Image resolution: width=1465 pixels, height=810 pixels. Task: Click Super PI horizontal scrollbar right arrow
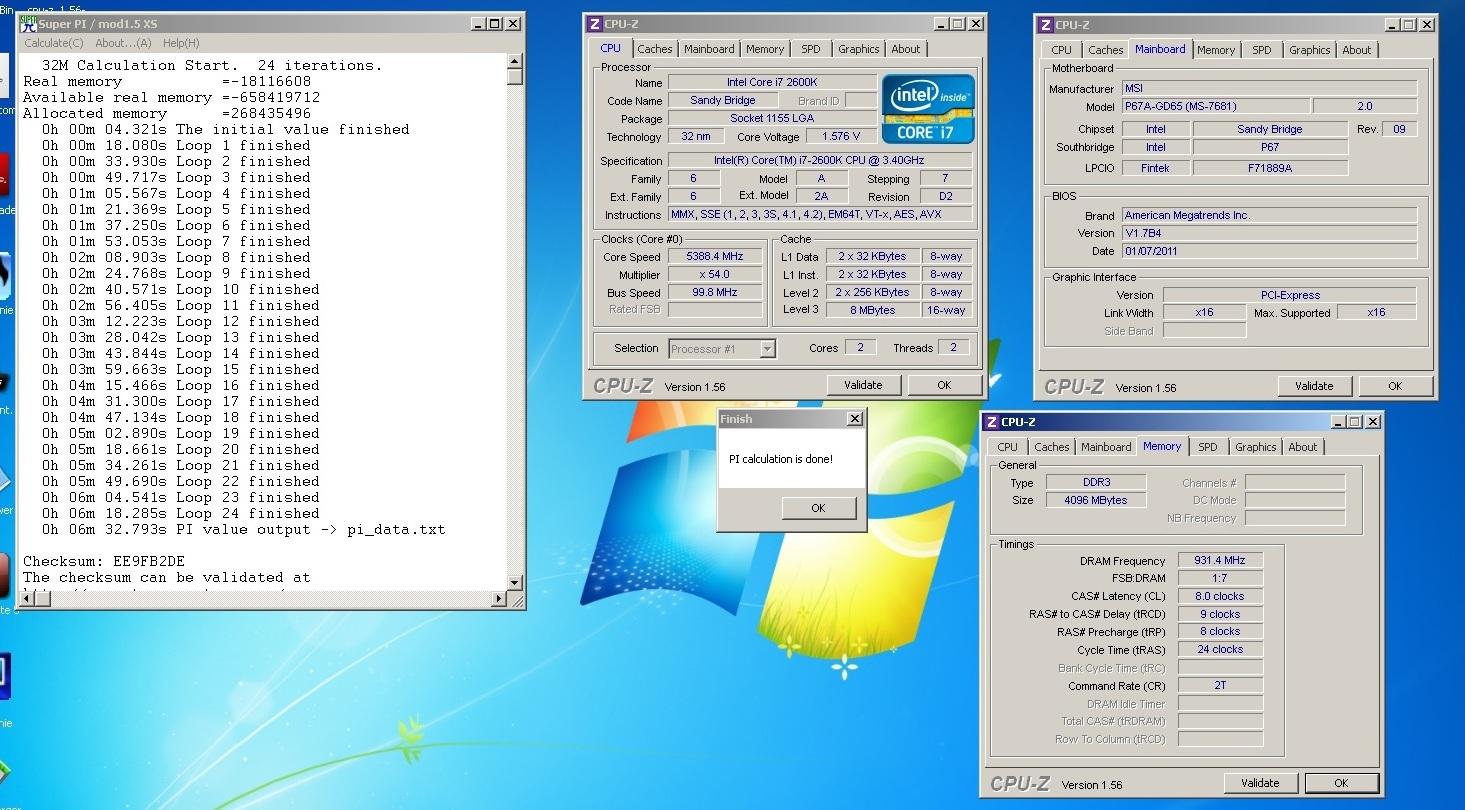500,599
